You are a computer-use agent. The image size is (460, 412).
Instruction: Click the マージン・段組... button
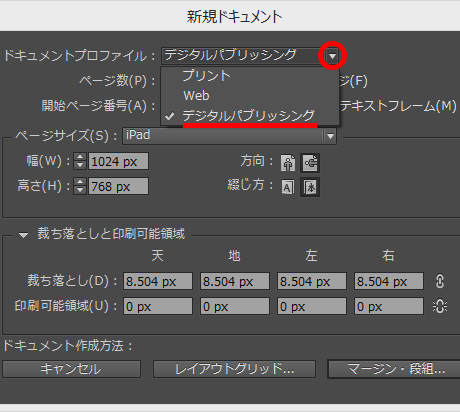click(394, 369)
